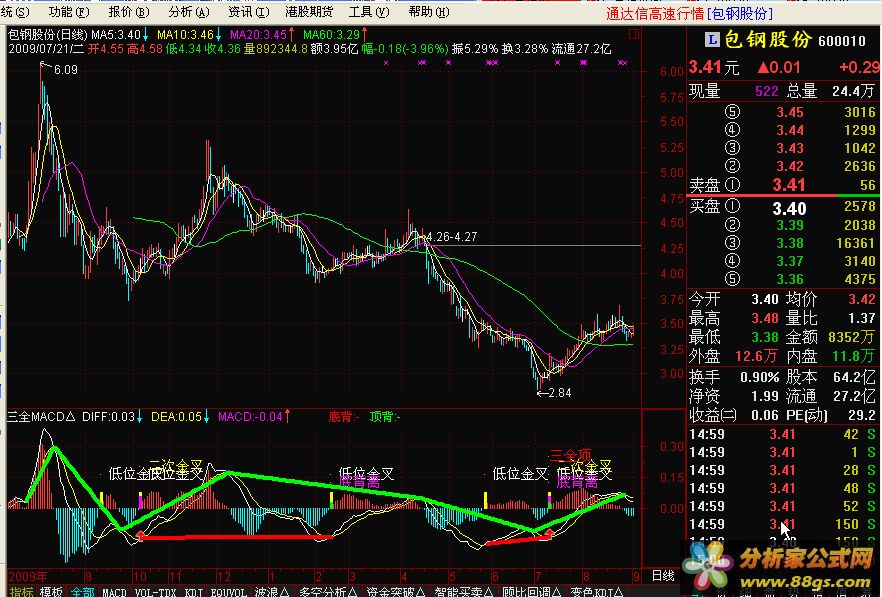Click the 量比 1.37 field
Screen dimensions: 882x597
point(832,318)
